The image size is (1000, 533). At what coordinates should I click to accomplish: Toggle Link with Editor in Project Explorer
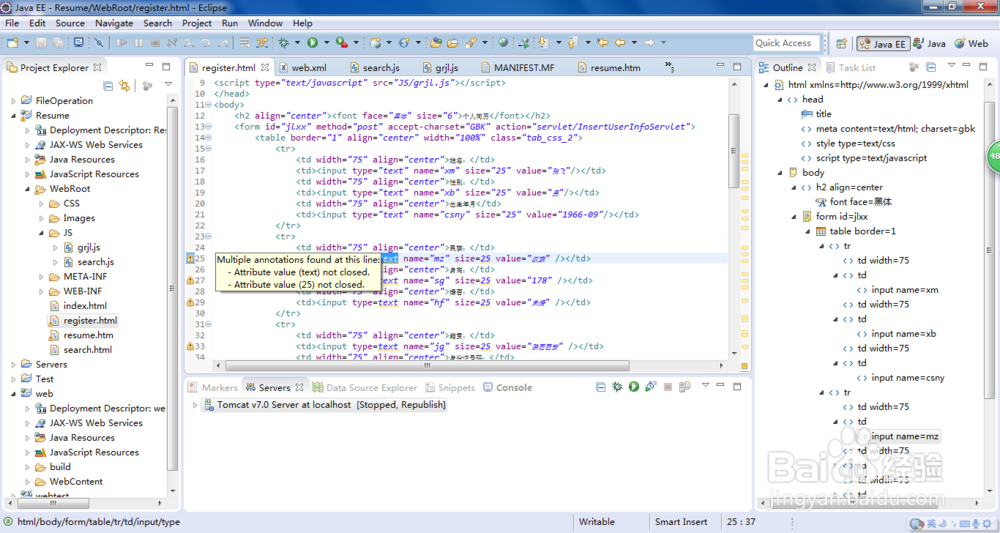124,85
